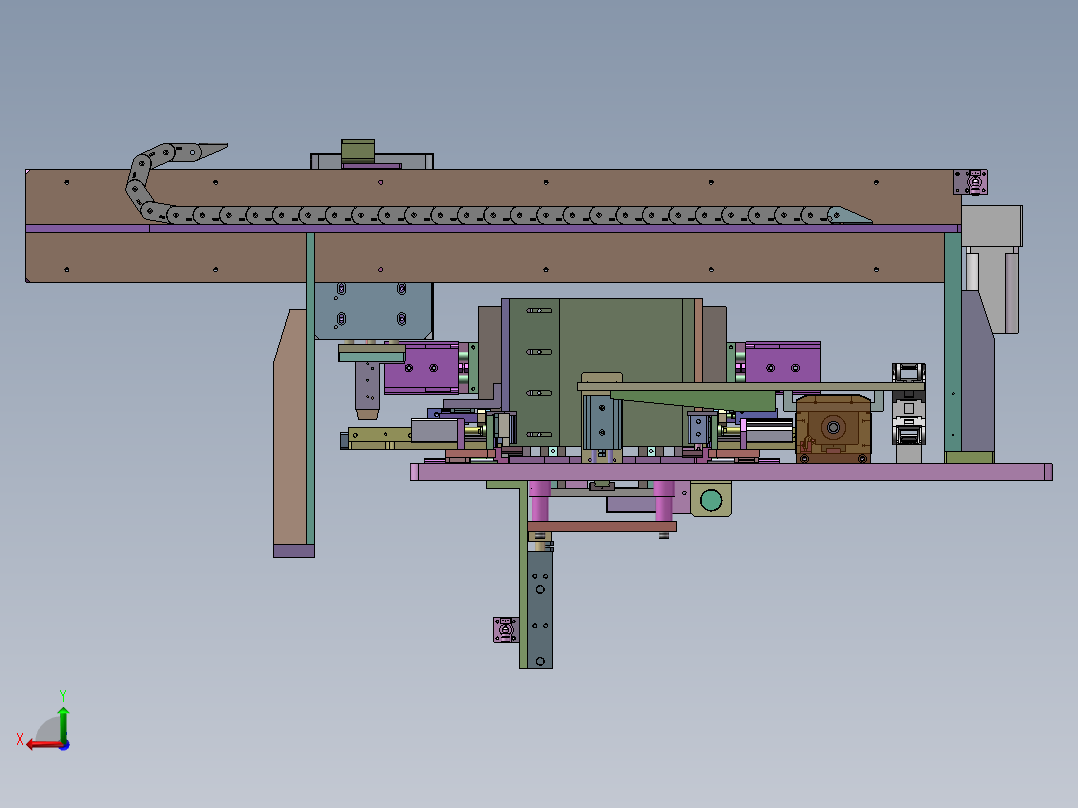
Task: Select the purple strip between beam panels
Action: [493, 229]
